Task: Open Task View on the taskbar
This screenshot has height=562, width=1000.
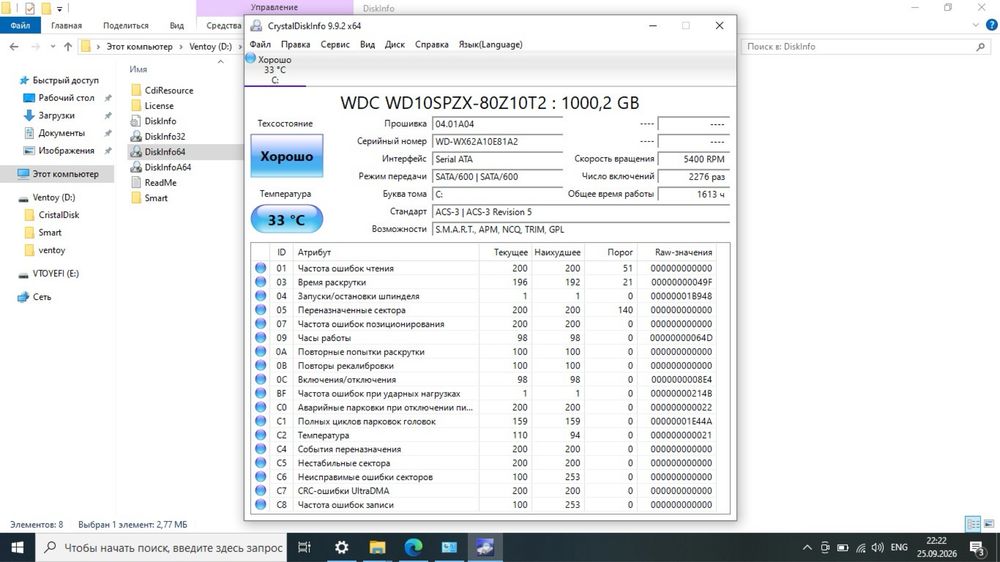Action: (x=304, y=547)
